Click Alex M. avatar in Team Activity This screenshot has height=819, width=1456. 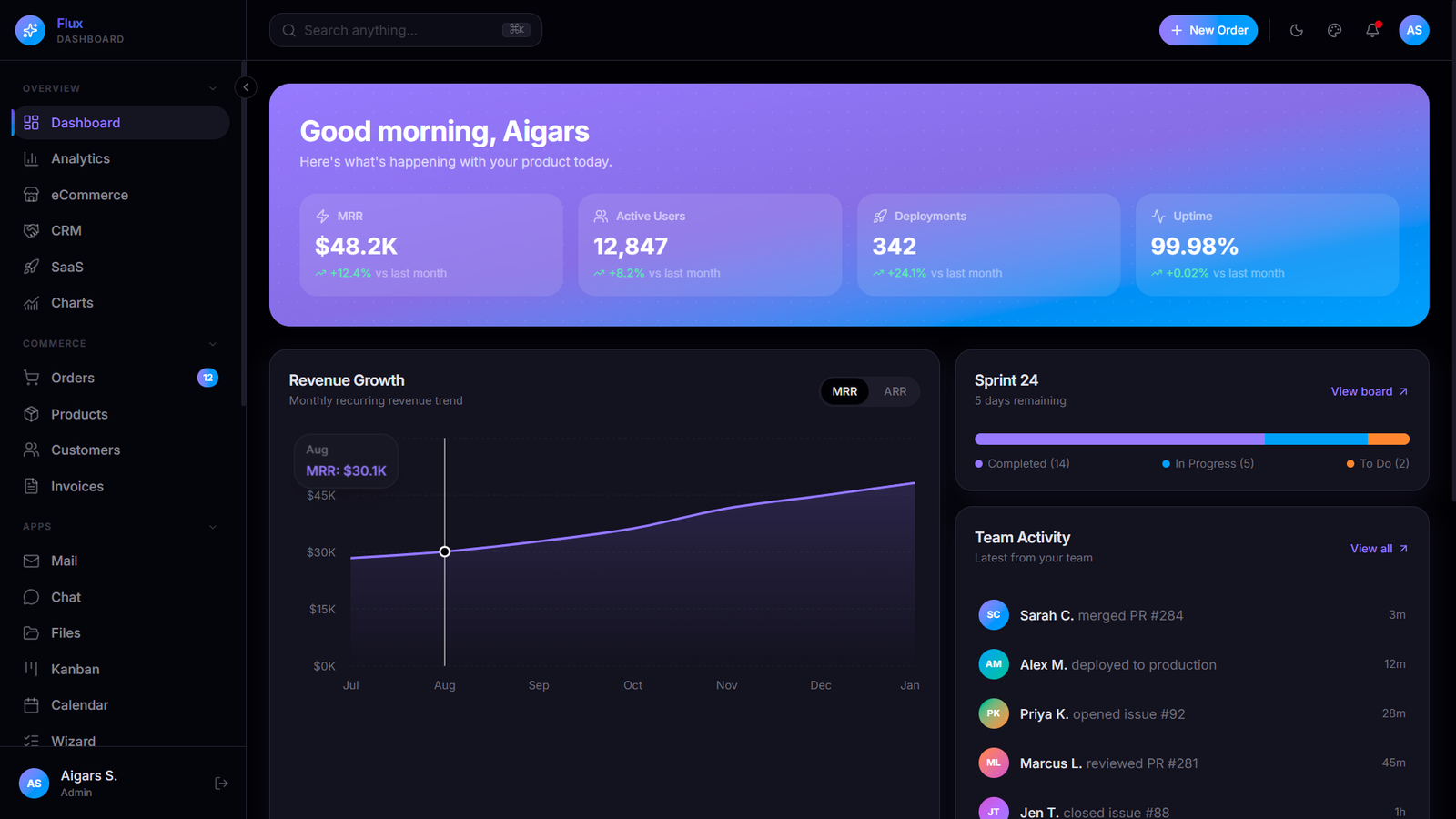click(994, 664)
